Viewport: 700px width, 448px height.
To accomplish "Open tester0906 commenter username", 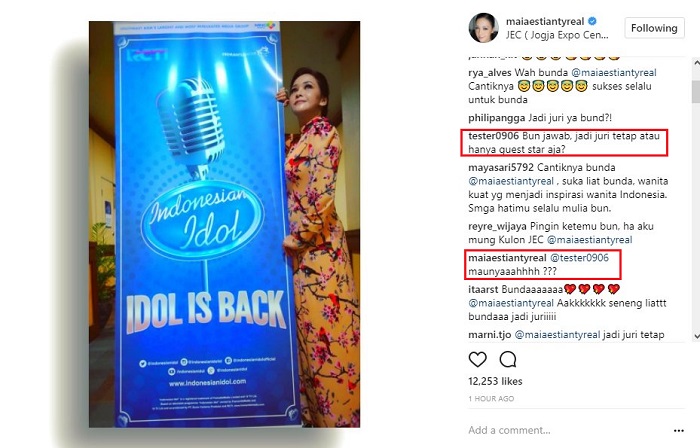I will pyautogui.click(x=493, y=136).
